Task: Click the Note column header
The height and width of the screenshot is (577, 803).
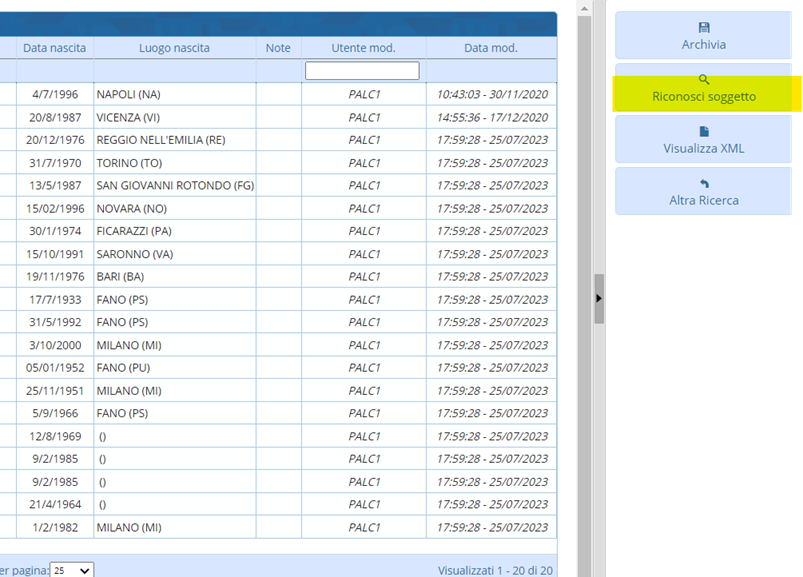Action: coord(278,48)
